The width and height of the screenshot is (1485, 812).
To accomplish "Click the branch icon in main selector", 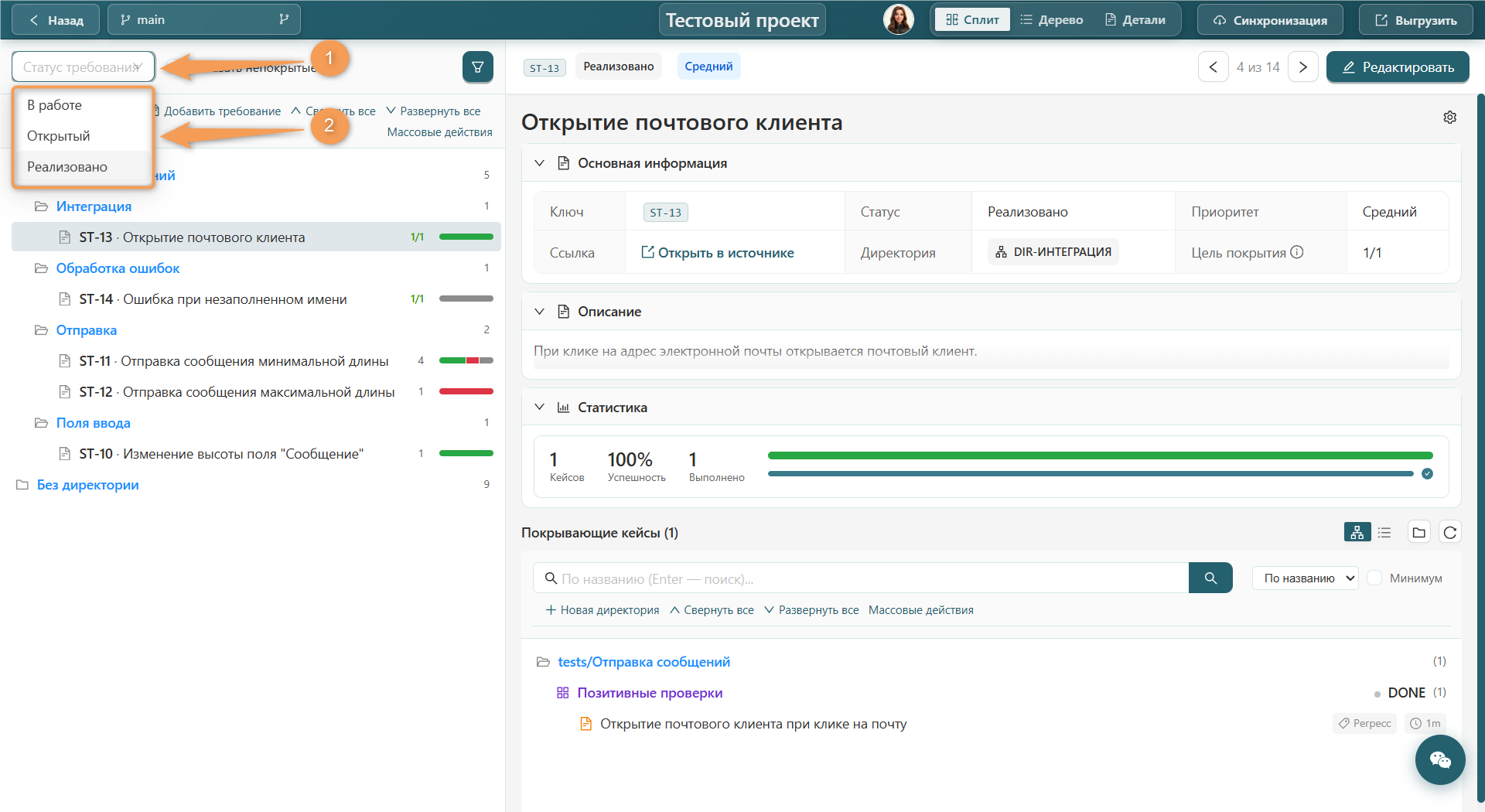I will (284, 19).
